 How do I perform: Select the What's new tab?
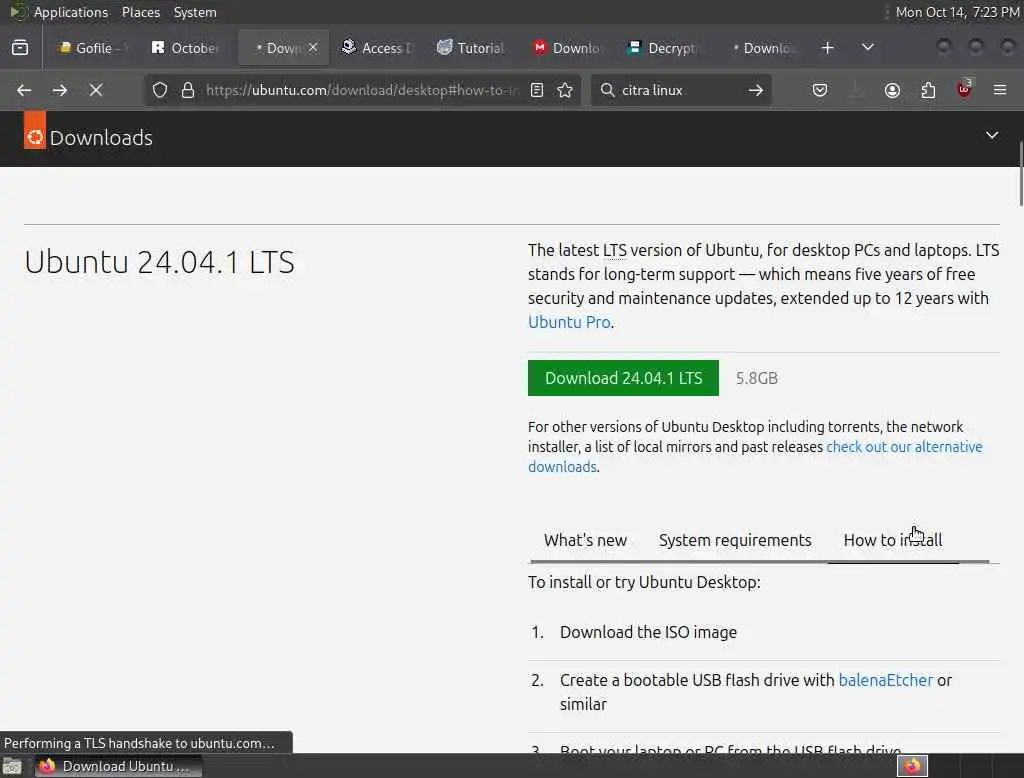coord(585,540)
